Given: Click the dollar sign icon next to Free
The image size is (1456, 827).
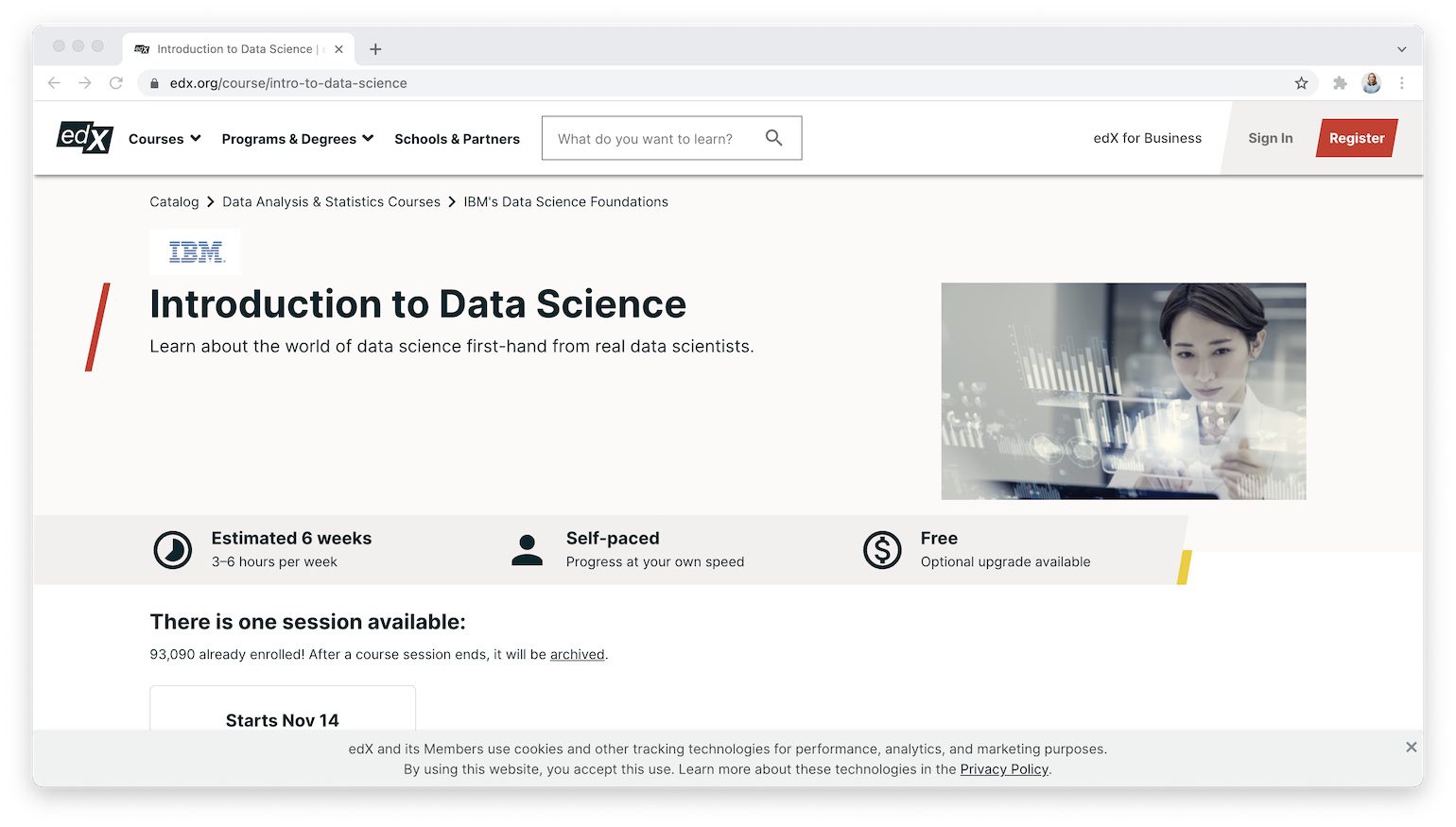Looking at the screenshot, I should tap(881, 549).
